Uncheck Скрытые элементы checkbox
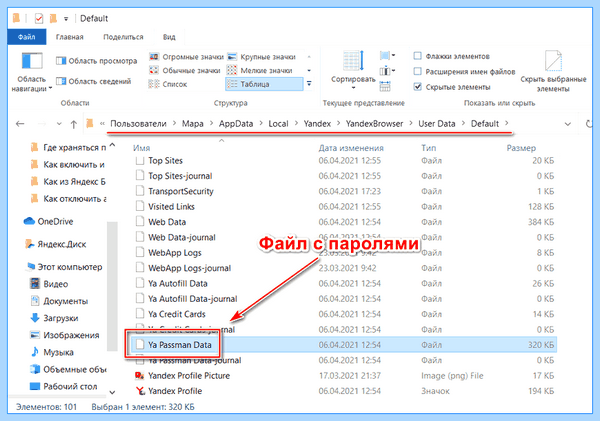The height and width of the screenshot is (421, 600). [x=417, y=87]
